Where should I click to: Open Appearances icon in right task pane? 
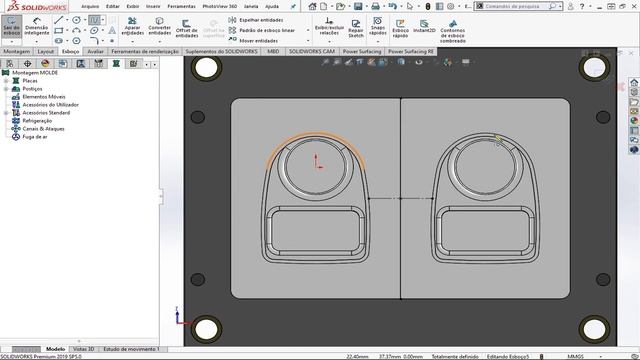[633, 120]
